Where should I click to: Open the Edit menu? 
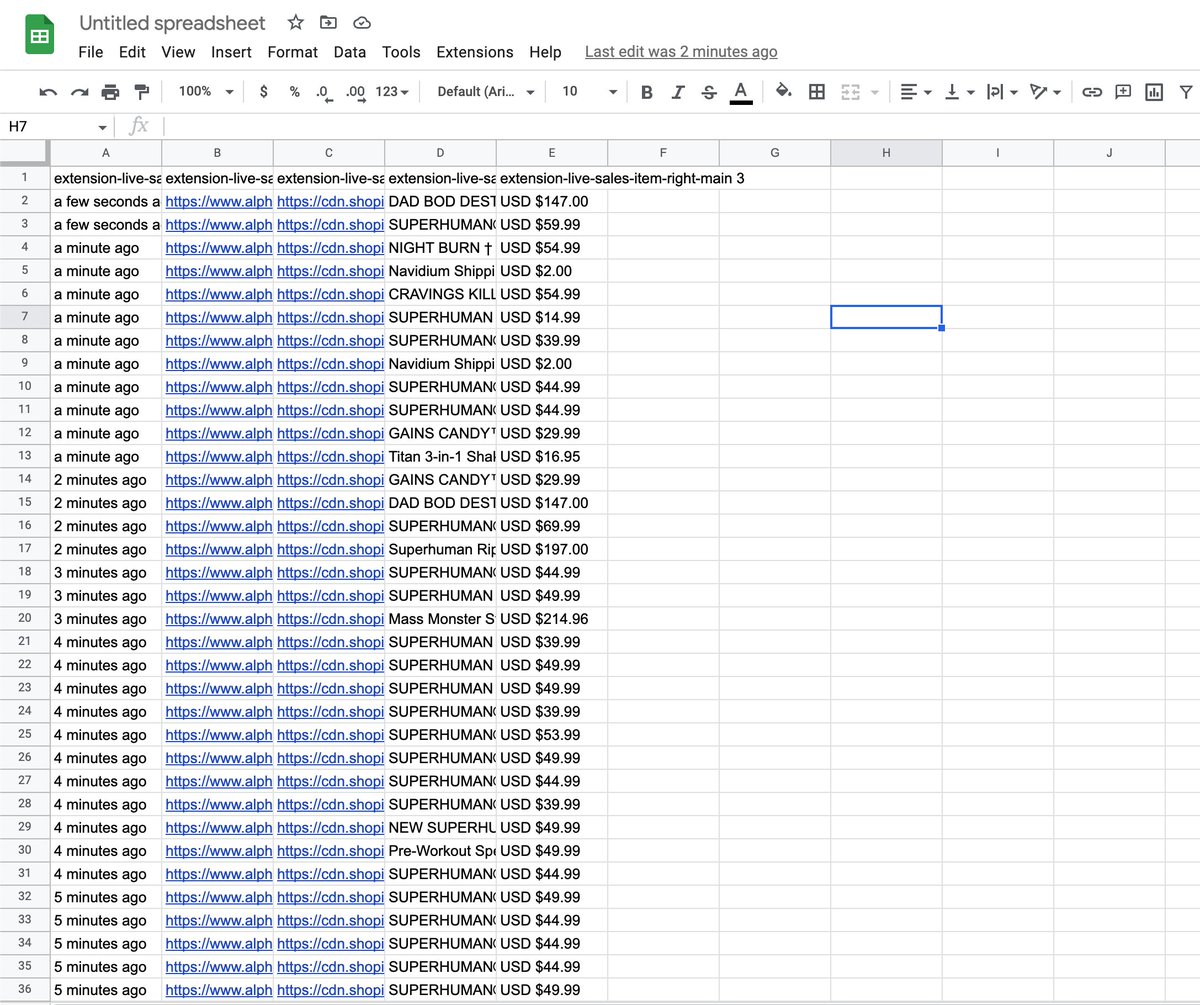pyautogui.click(x=132, y=52)
